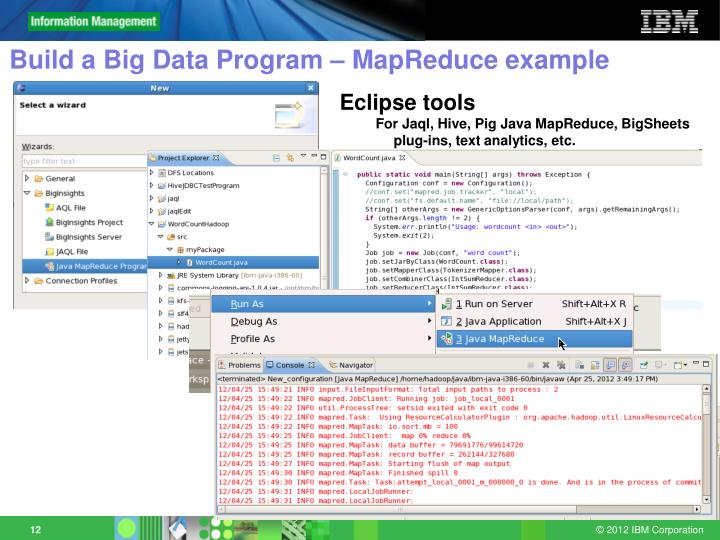Click Java MapReduce icon in Run As submenu
Viewport: 720px width, 540px height.
(446, 339)
